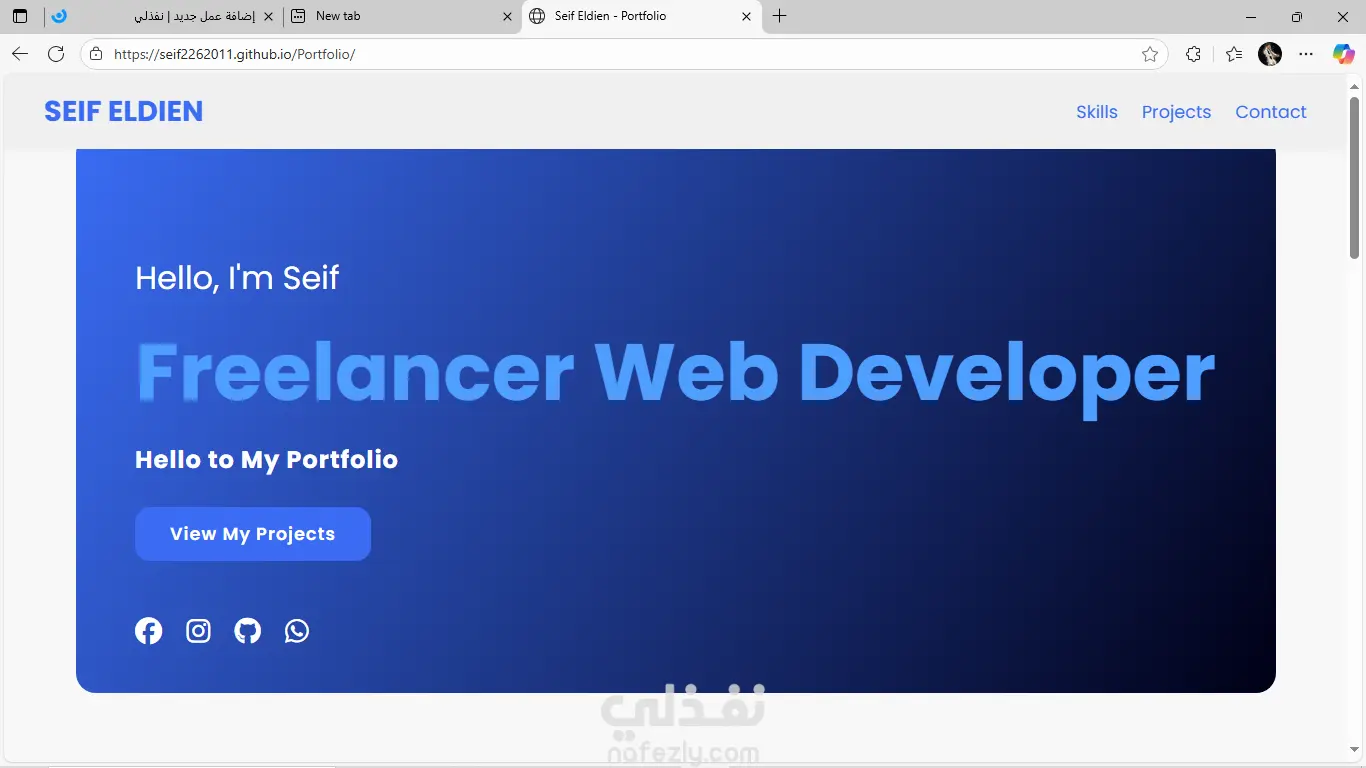Viewport: 1366px width, 768px height.
Task: Click the scrollbar down arrow
Action: tap(1355, 751)
